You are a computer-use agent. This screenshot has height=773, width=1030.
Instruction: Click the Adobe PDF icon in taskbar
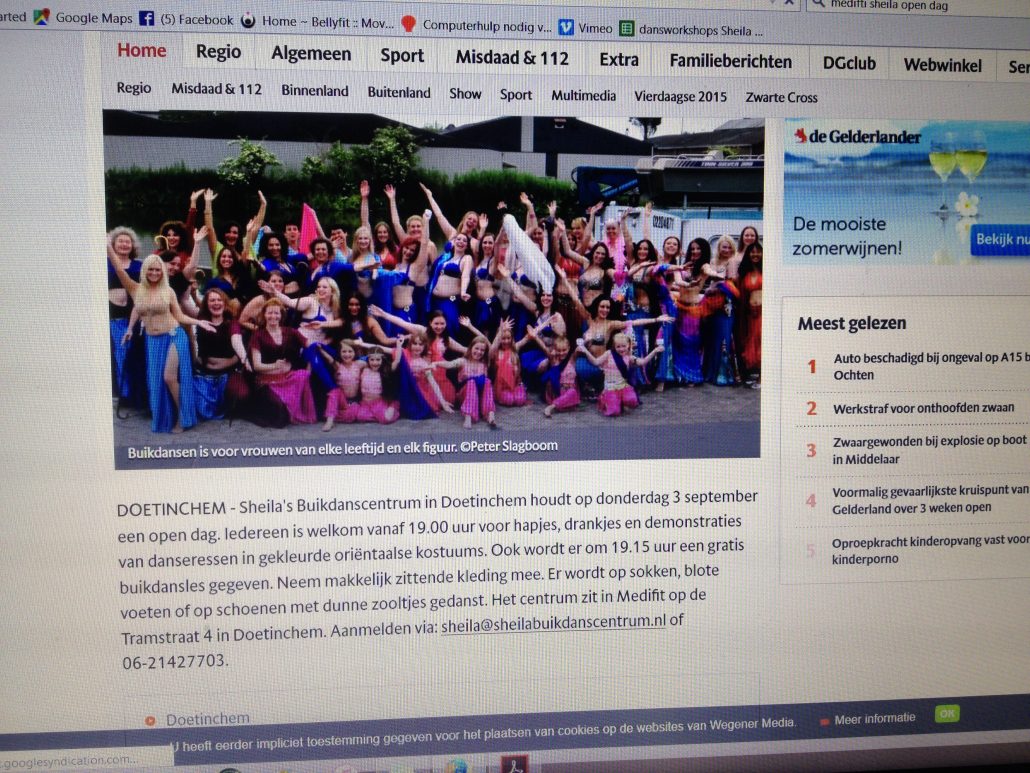click(514, 765)
